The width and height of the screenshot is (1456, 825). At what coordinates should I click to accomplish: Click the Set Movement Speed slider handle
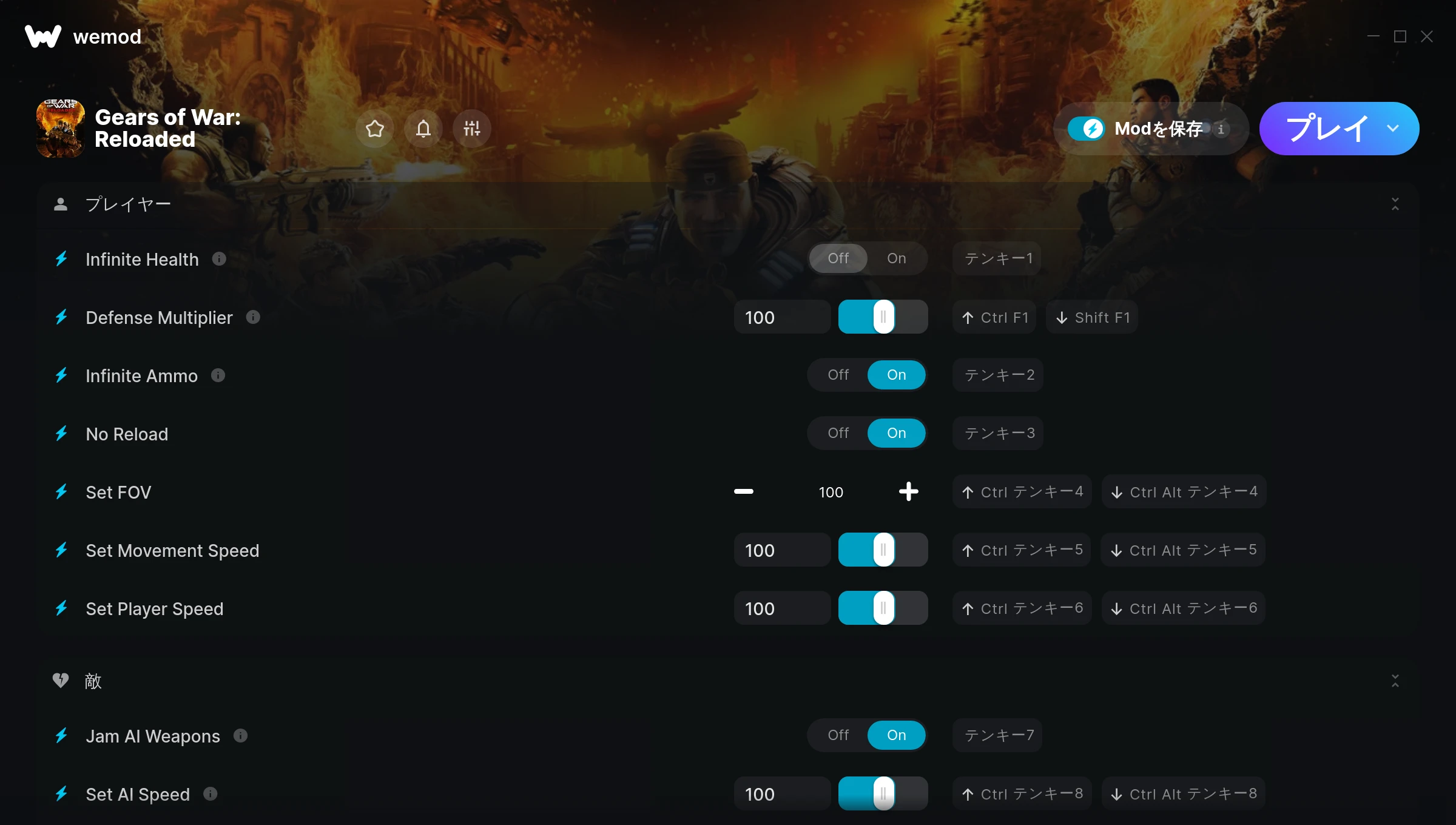point(884,550)
